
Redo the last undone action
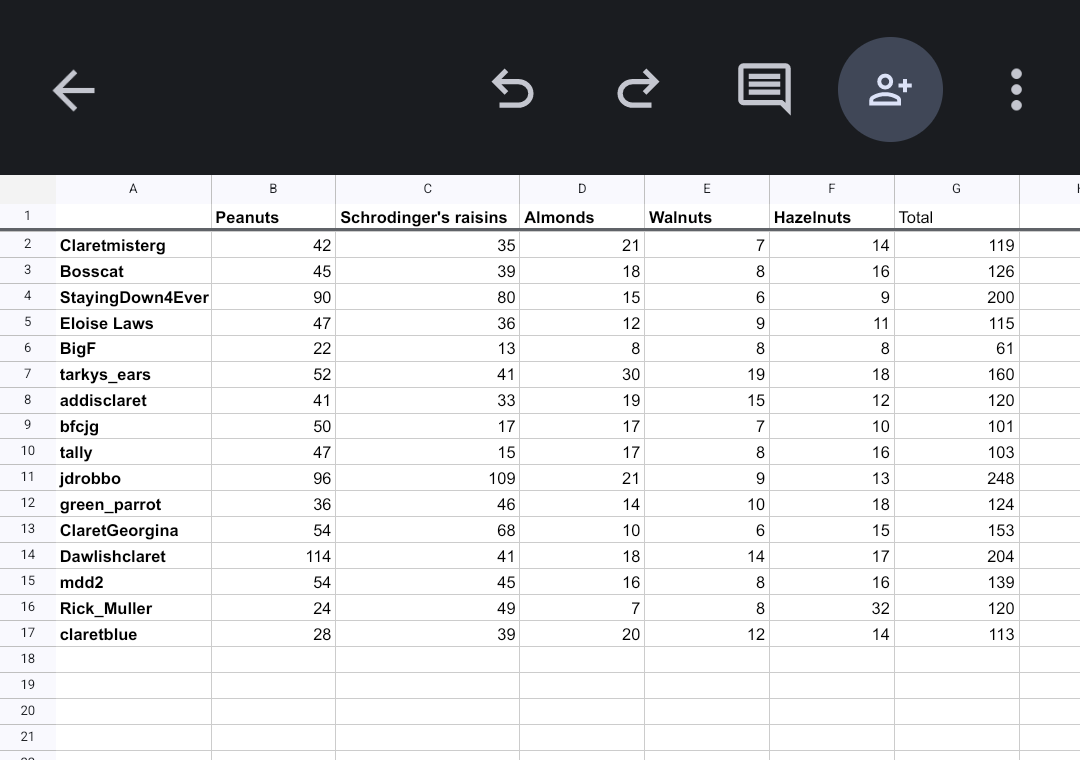click(x=638, y=90)
